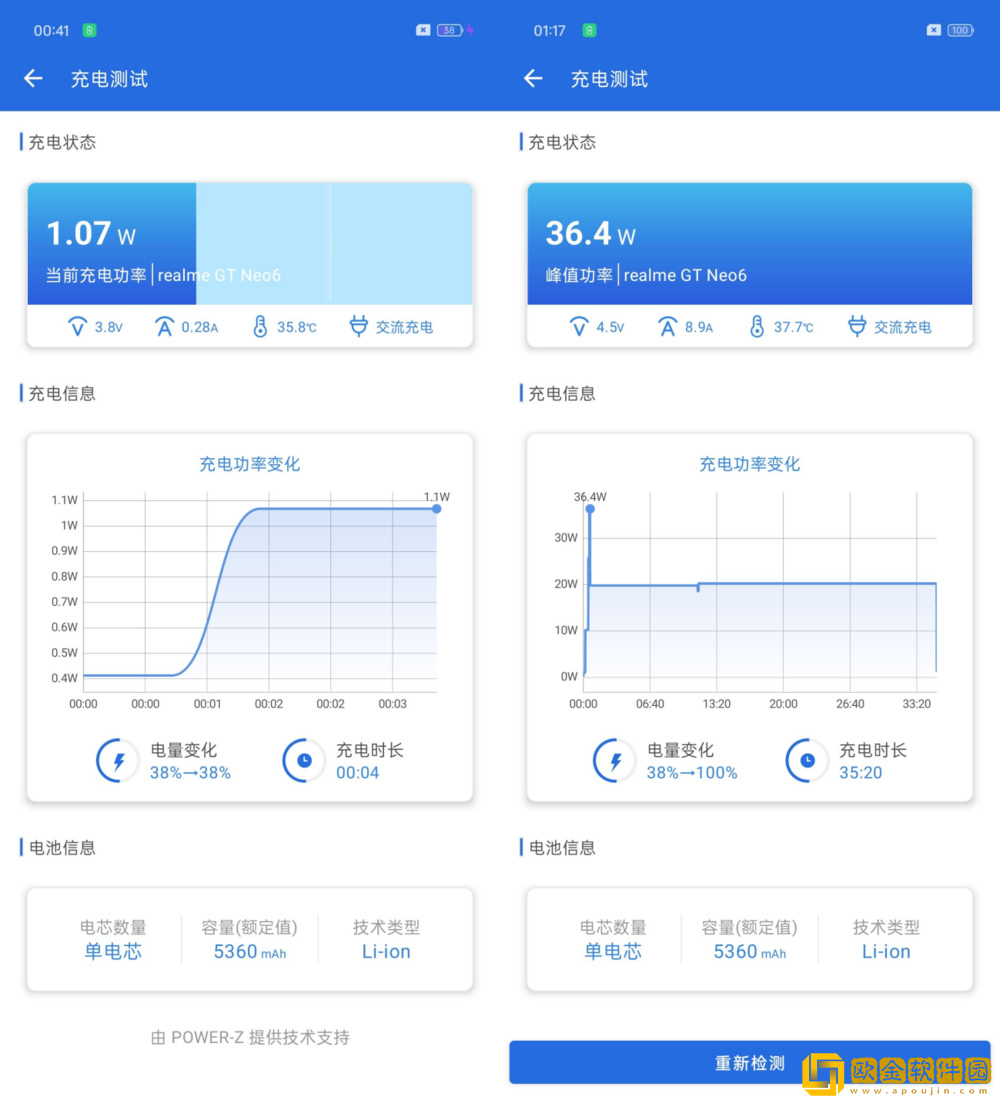Select the voltage icon showing 3.8V
Viewport: 1000px width, 1100px height.
click(x=75, y=326)
